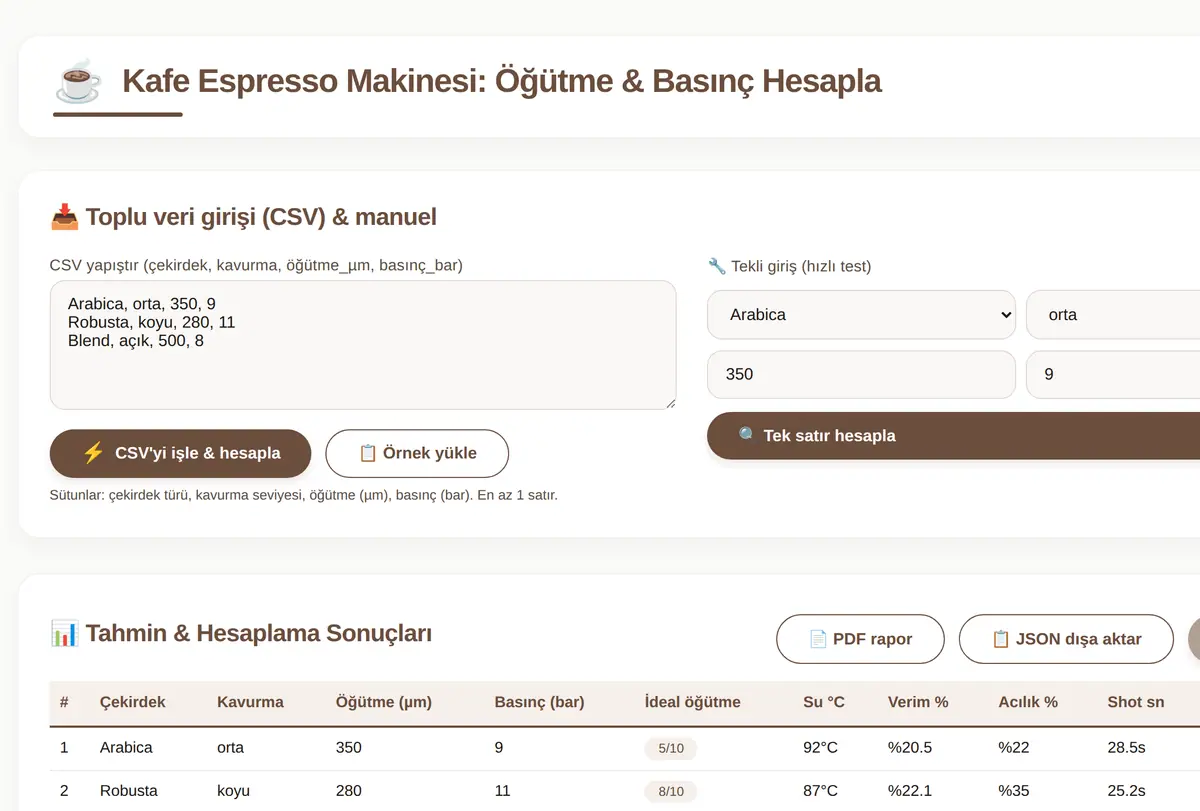Click Arabica cell in results table
The height and width of the screenshot is (811, 1200).
[126, 747]
